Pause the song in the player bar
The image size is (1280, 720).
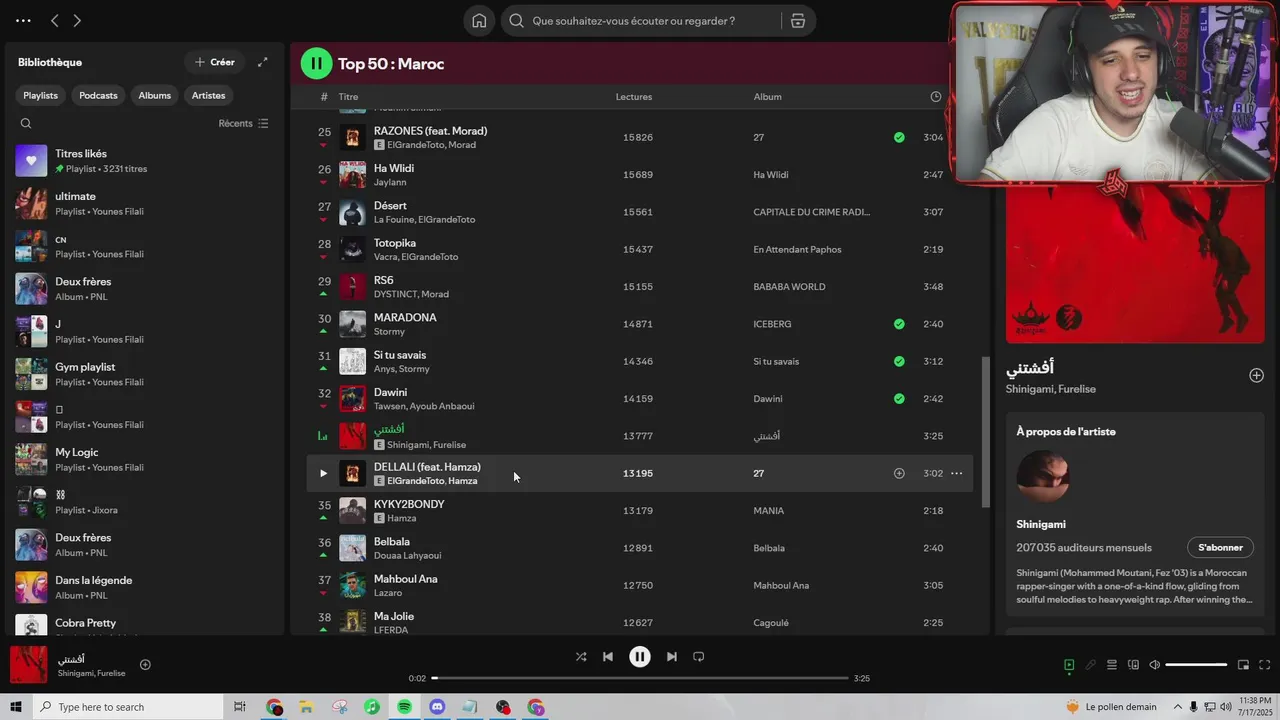[x=640, y=657]
